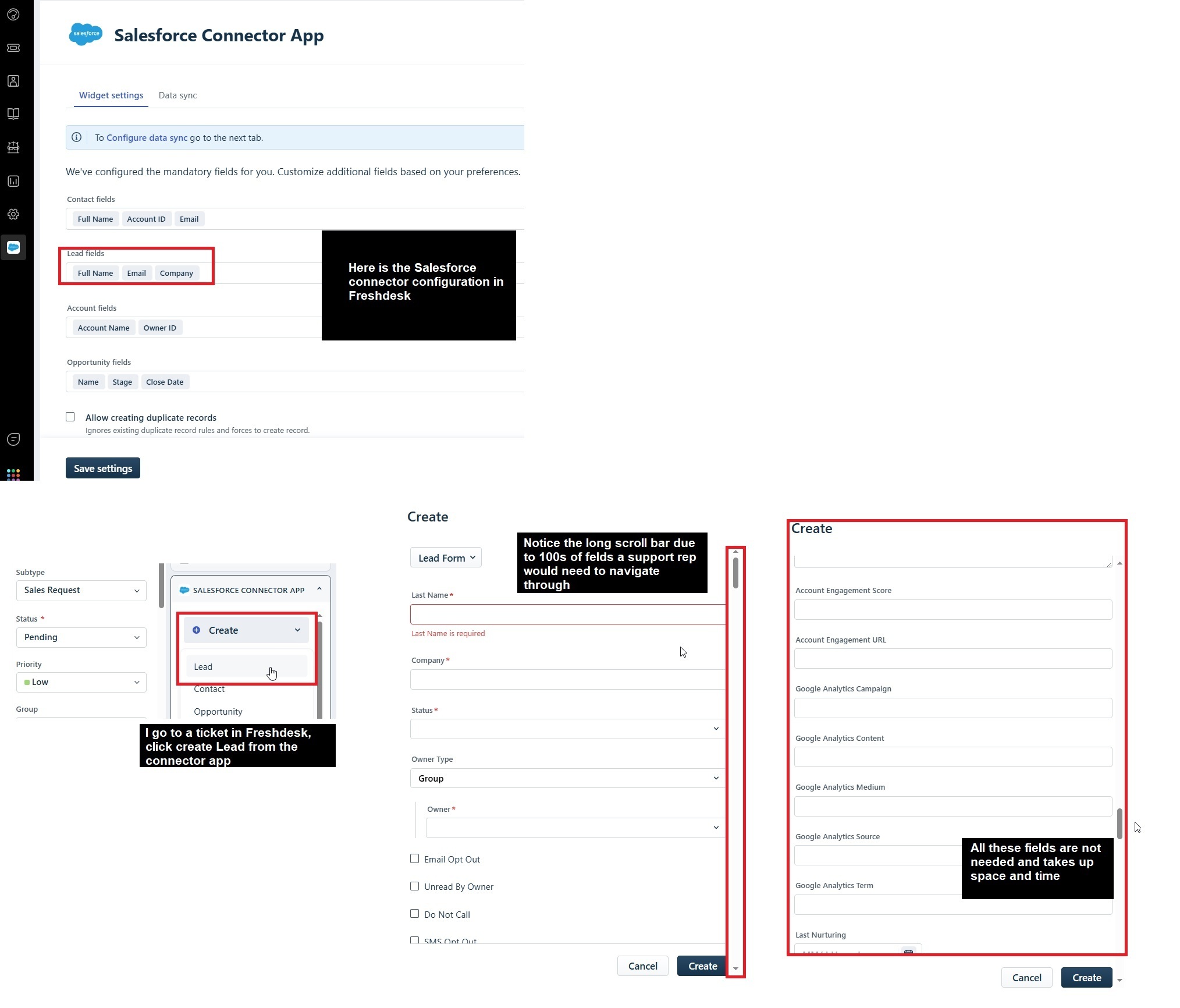Screen dimensions: 1180x1008
Task: Click Configure data sync link
Action: click(147, 137)
